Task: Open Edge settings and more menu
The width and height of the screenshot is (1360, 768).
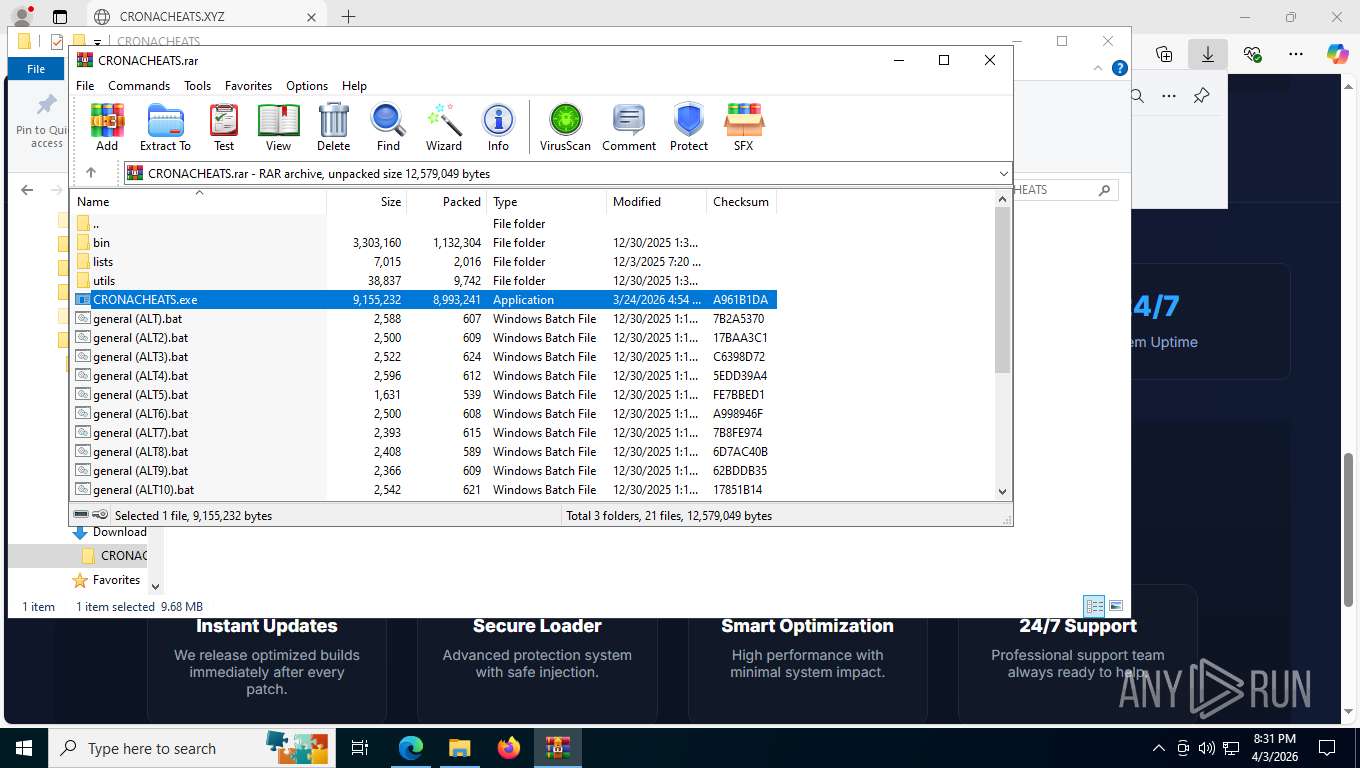Action: (1296, 54)
